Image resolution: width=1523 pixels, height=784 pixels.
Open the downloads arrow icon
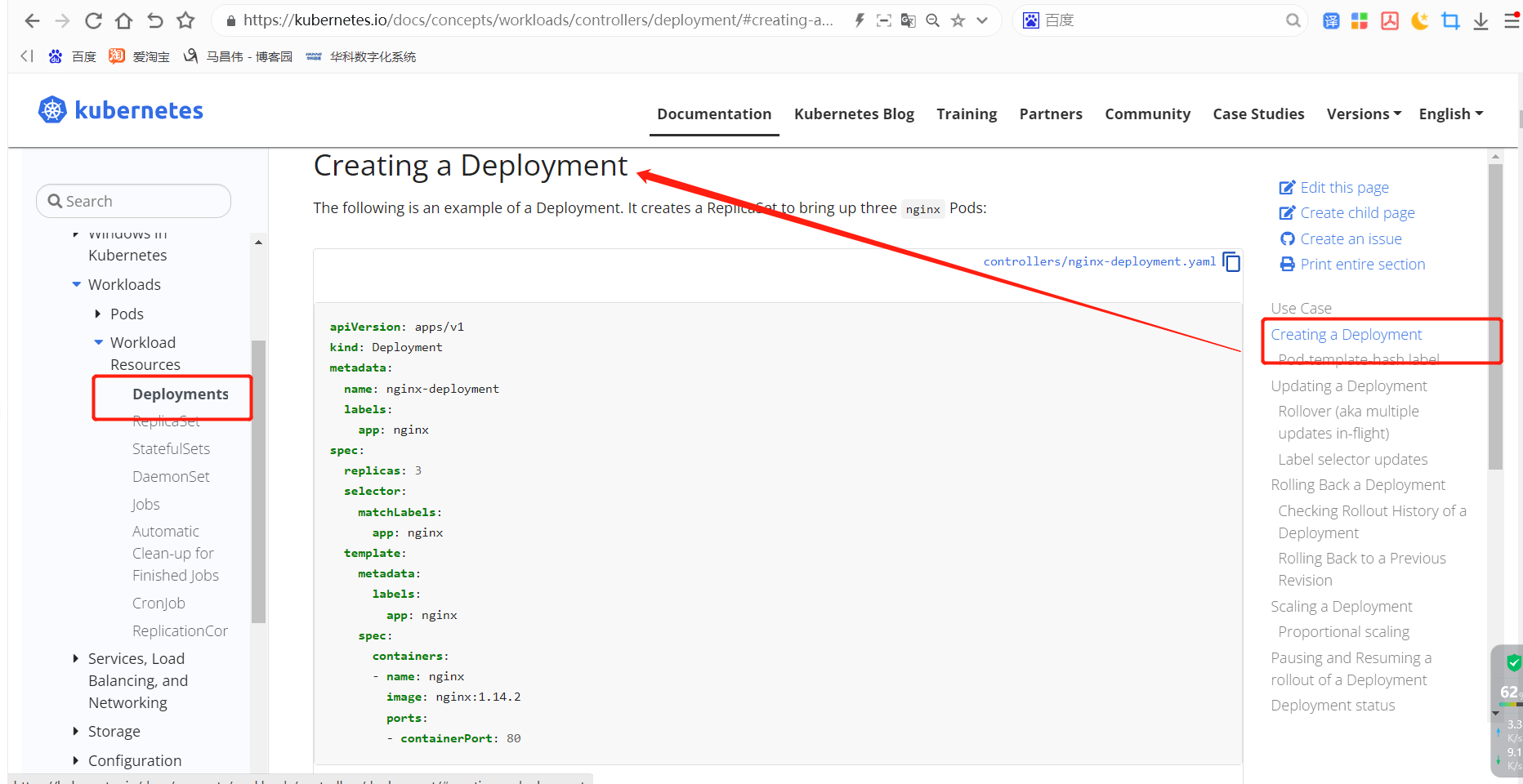pyautogui.click(x=1481, y=21)
